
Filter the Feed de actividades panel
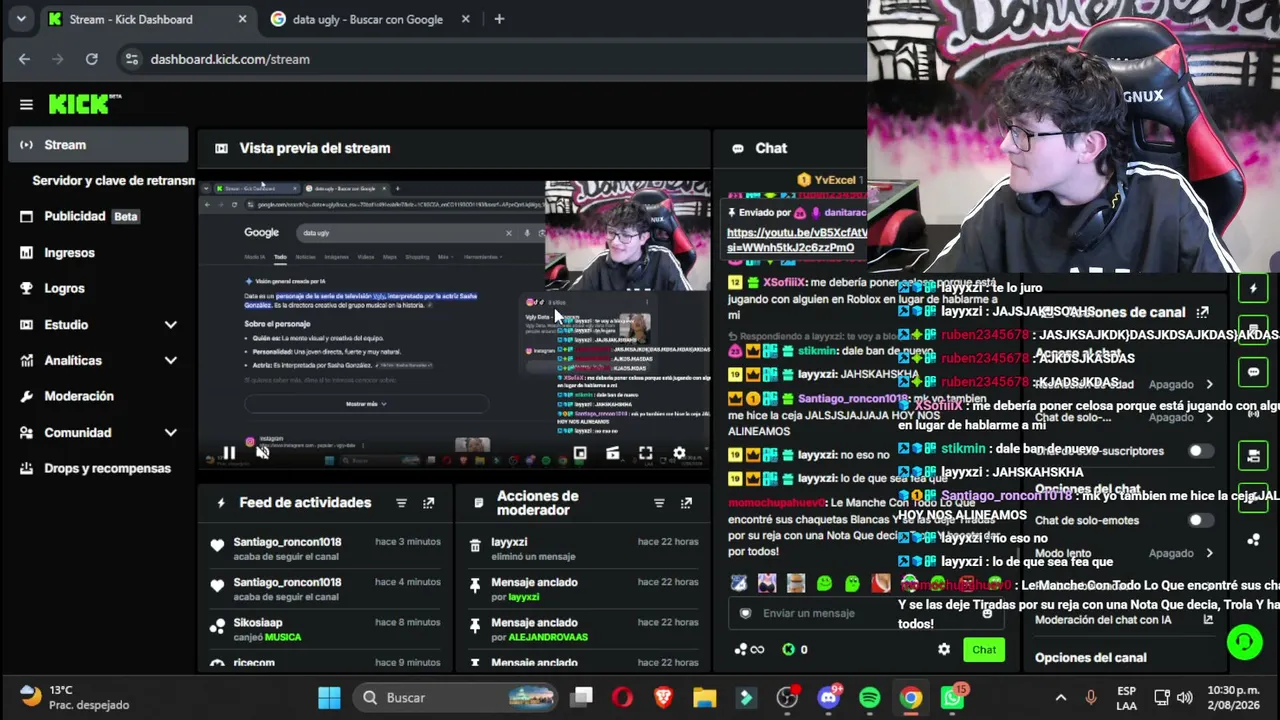(x=401, y=503)
